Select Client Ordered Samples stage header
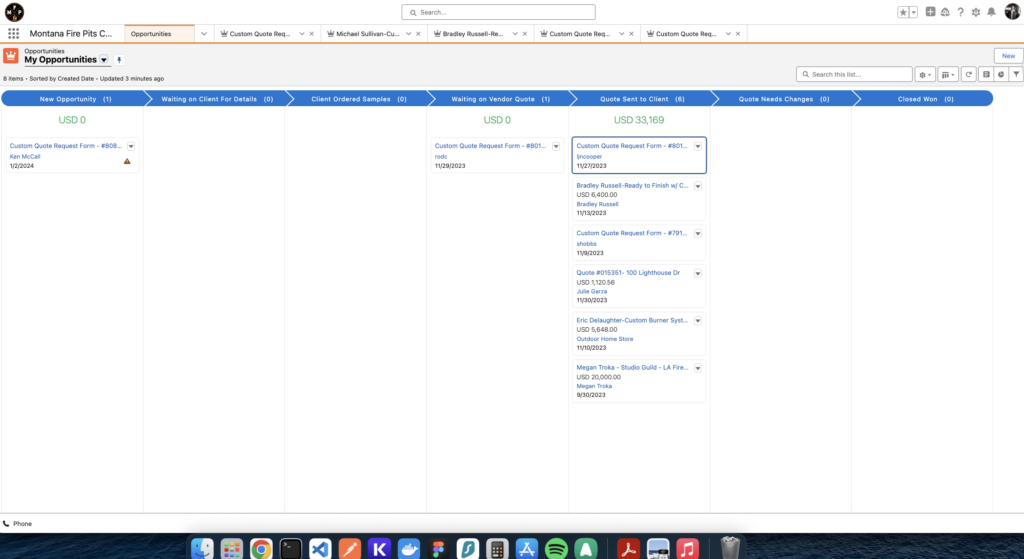The width and height of the screenshot is (1024, 559). pos(359,99)
